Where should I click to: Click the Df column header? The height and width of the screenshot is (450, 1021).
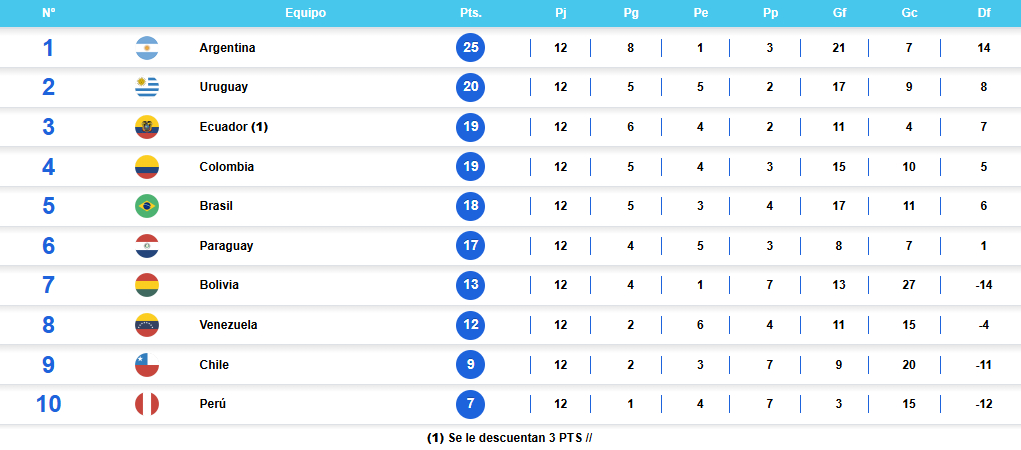pyautogui.click(x=984, y=13)
